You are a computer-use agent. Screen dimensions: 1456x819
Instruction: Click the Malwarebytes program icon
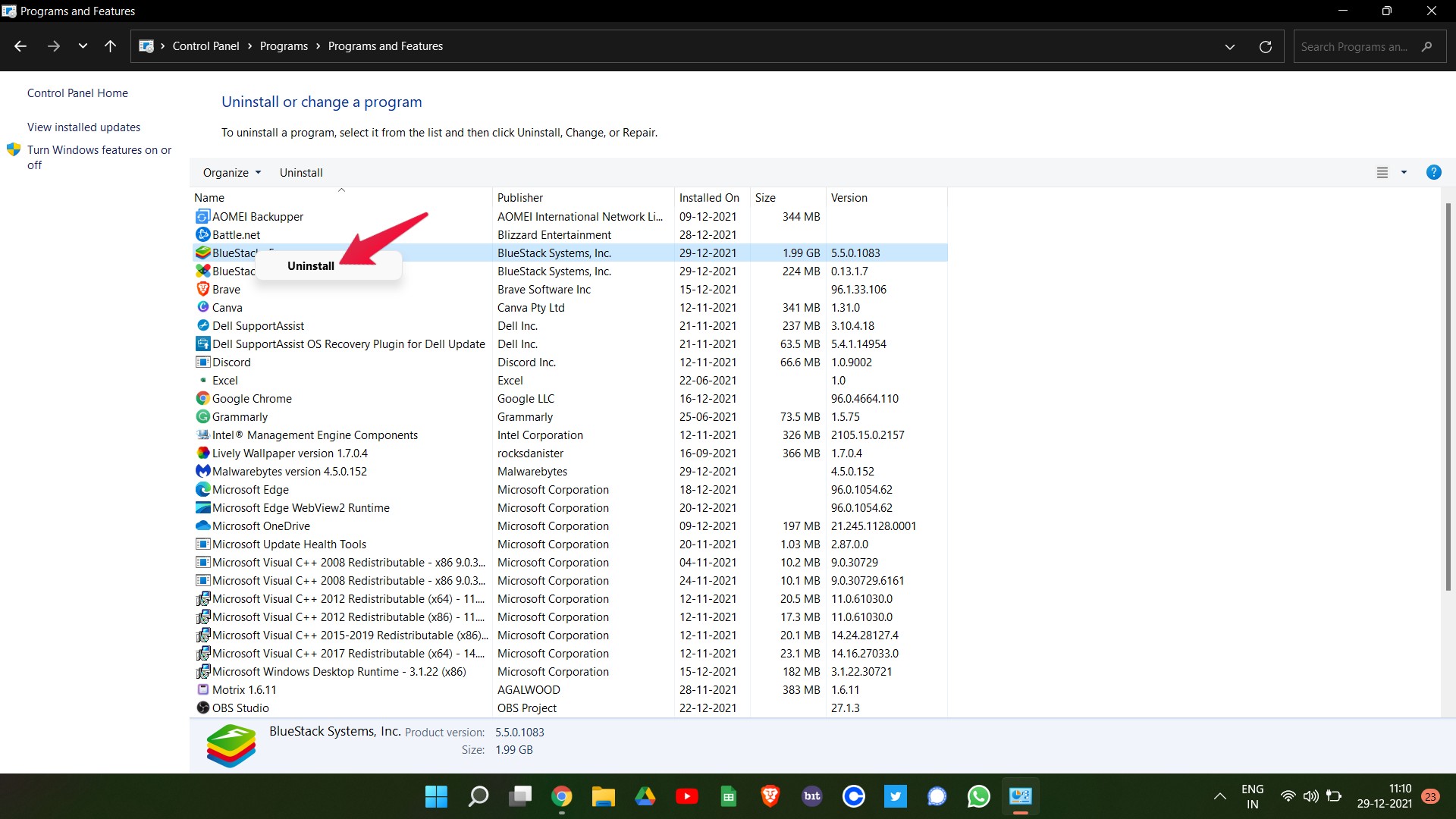coord(202,472)
